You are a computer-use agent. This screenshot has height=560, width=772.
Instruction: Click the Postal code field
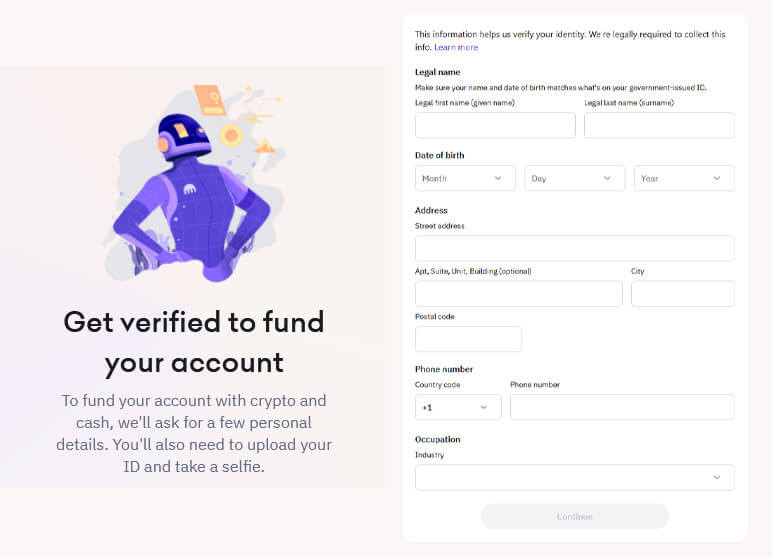click(x=468, y=339)
